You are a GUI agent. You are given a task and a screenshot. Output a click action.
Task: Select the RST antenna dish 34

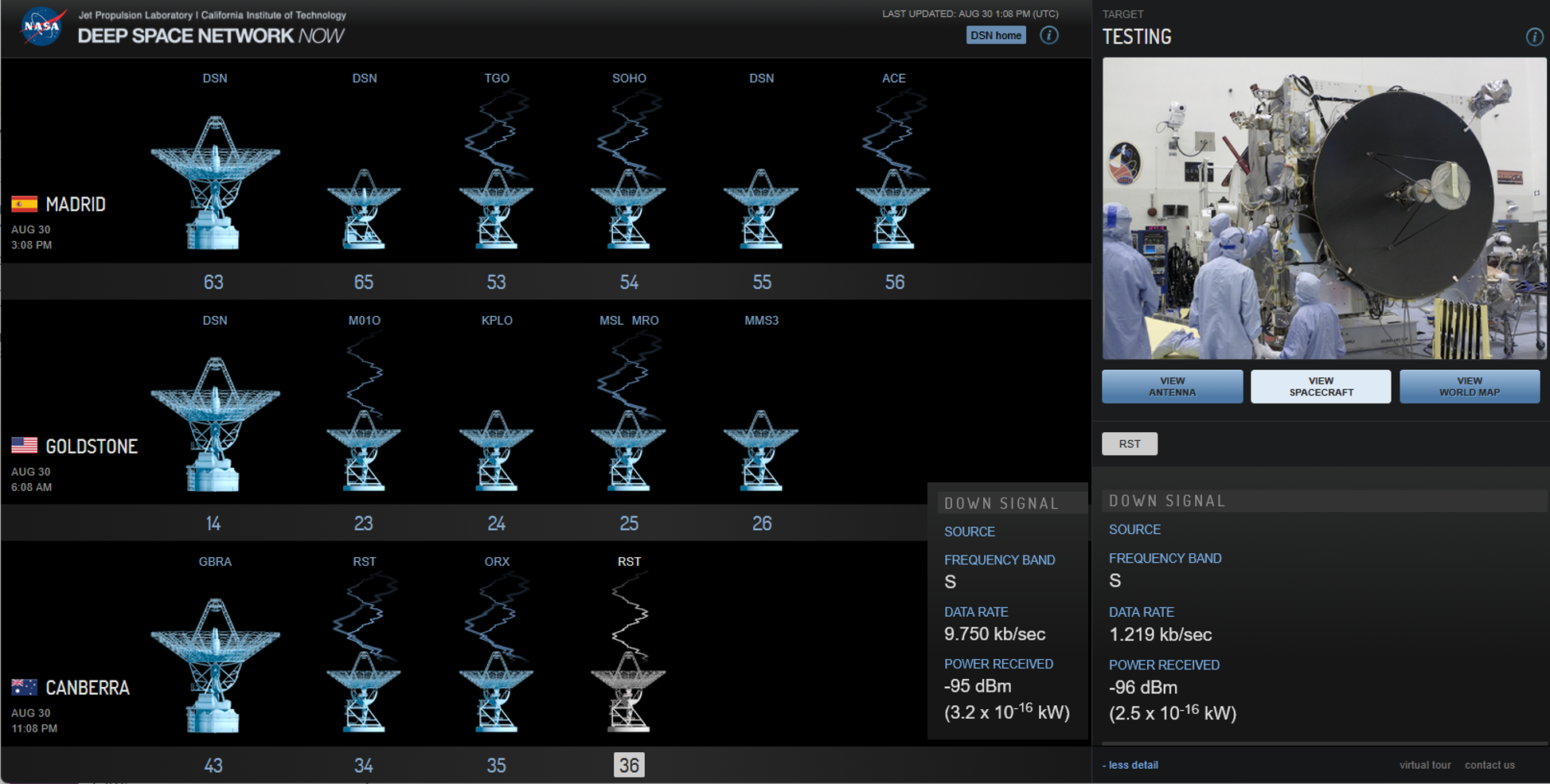tap(364, 692)
